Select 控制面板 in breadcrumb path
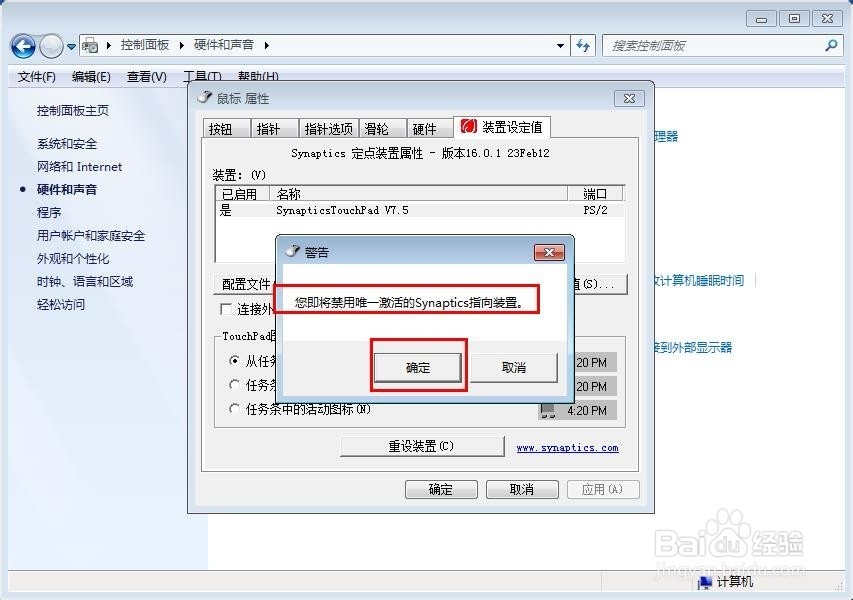853x600 pixels. 145,45
